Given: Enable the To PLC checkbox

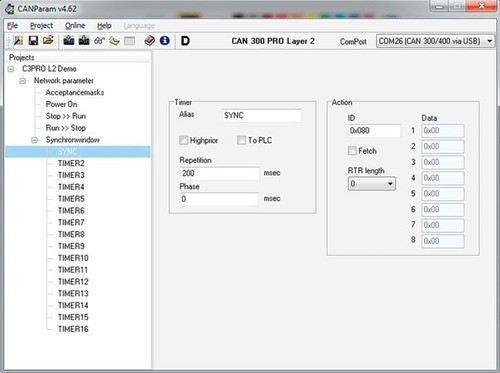Looking at the screenshot, I should tap(241, 140).
